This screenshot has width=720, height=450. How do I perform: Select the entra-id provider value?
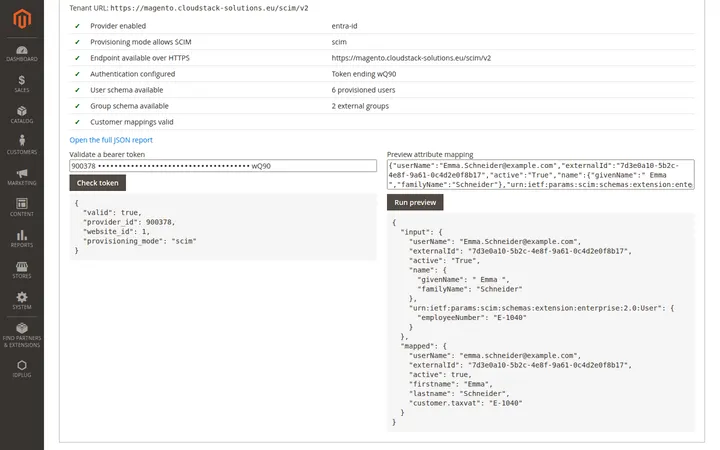[x=344, y=26]
